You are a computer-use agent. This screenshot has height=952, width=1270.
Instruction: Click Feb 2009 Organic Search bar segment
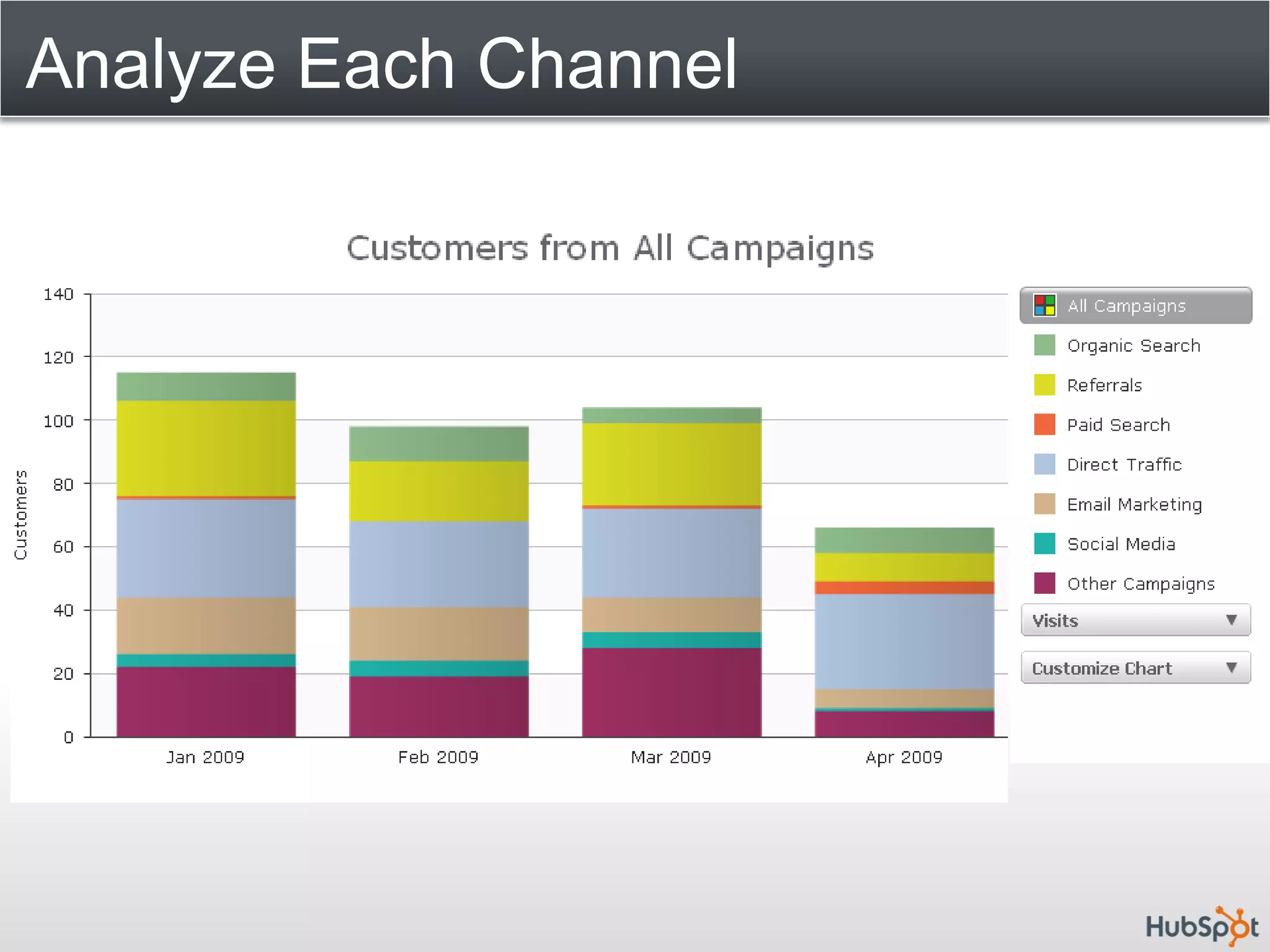[439, 444]
